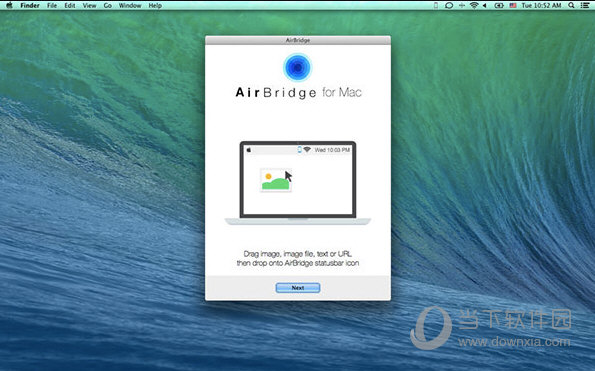This screenshot has width=595, height=371.
Task: Click the Wi-Fi icon in laptop illustration
Action: click(307, 150)
